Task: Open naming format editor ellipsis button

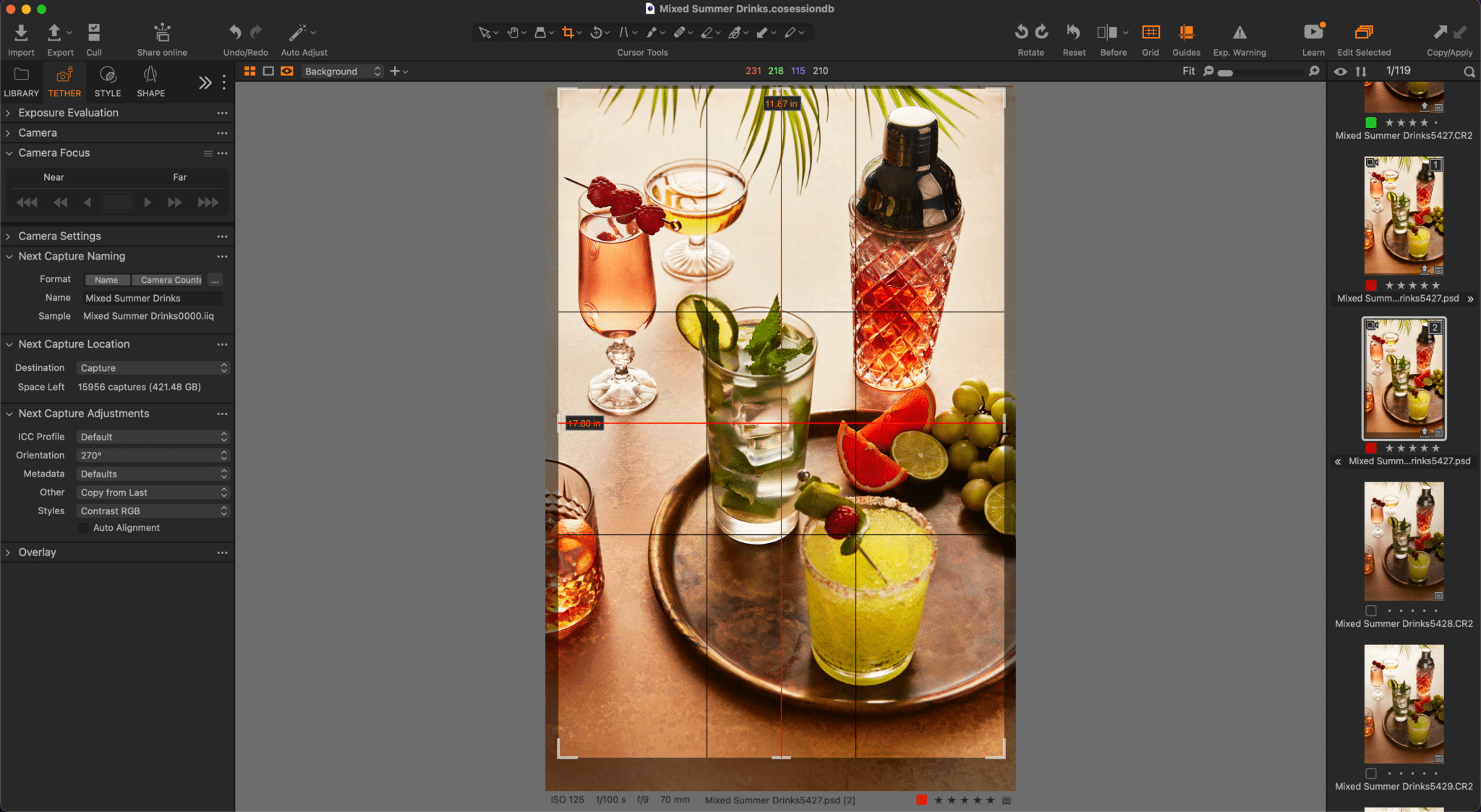Action: [x=215, y=280]
